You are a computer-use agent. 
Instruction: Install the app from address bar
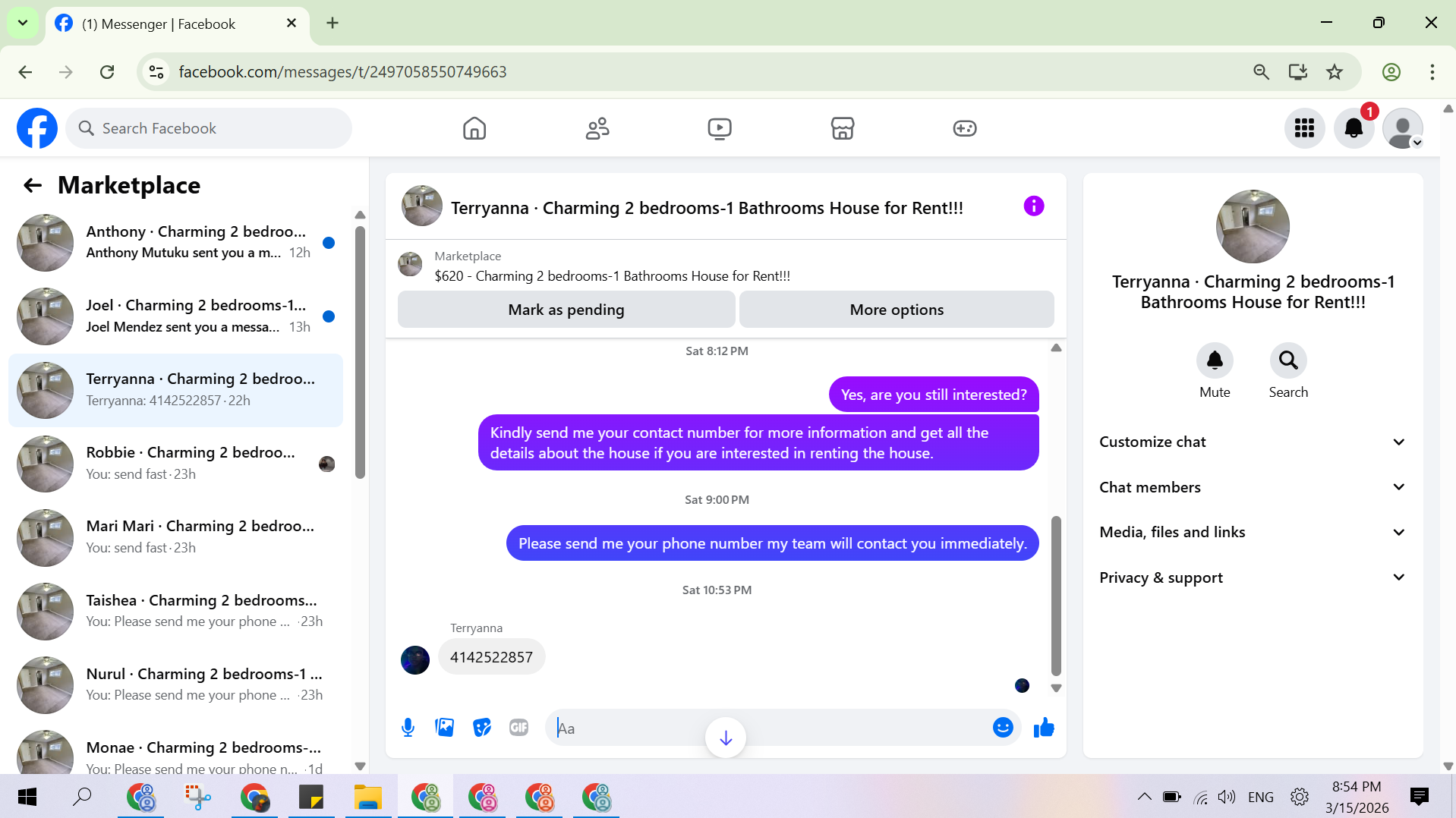1298,72
